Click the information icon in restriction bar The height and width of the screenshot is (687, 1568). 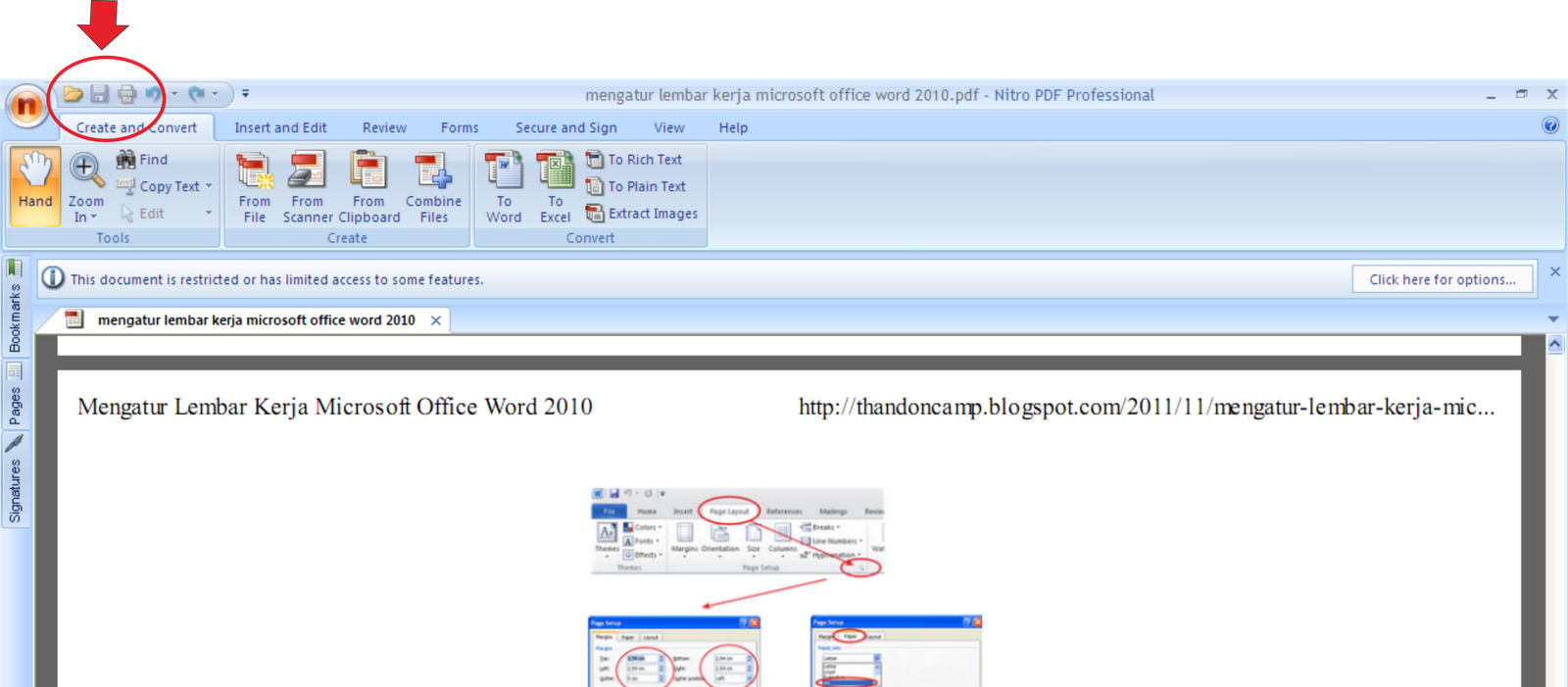tap(53, 278)
